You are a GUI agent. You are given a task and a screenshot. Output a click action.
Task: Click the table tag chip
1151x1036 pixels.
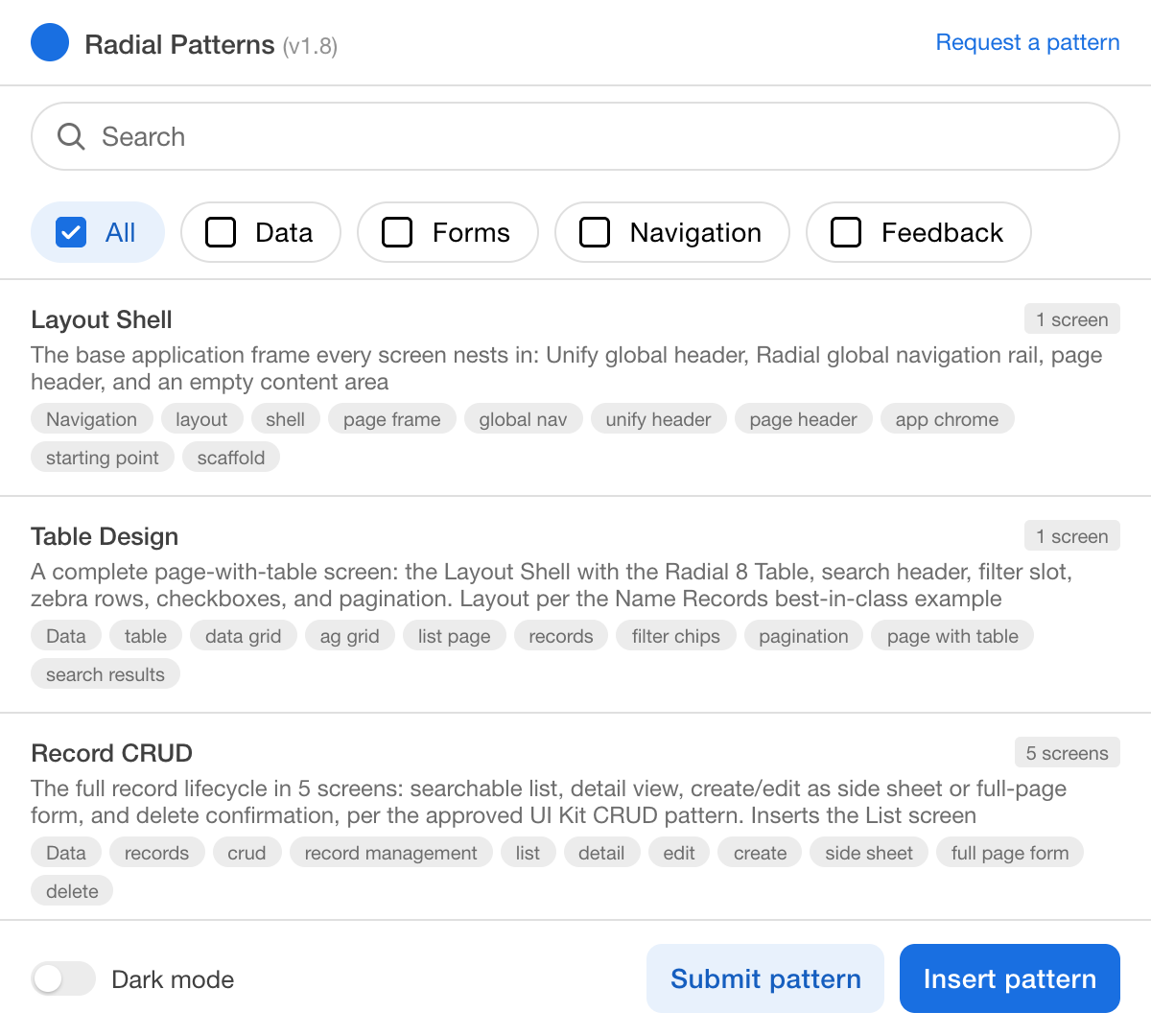(146, 636)
